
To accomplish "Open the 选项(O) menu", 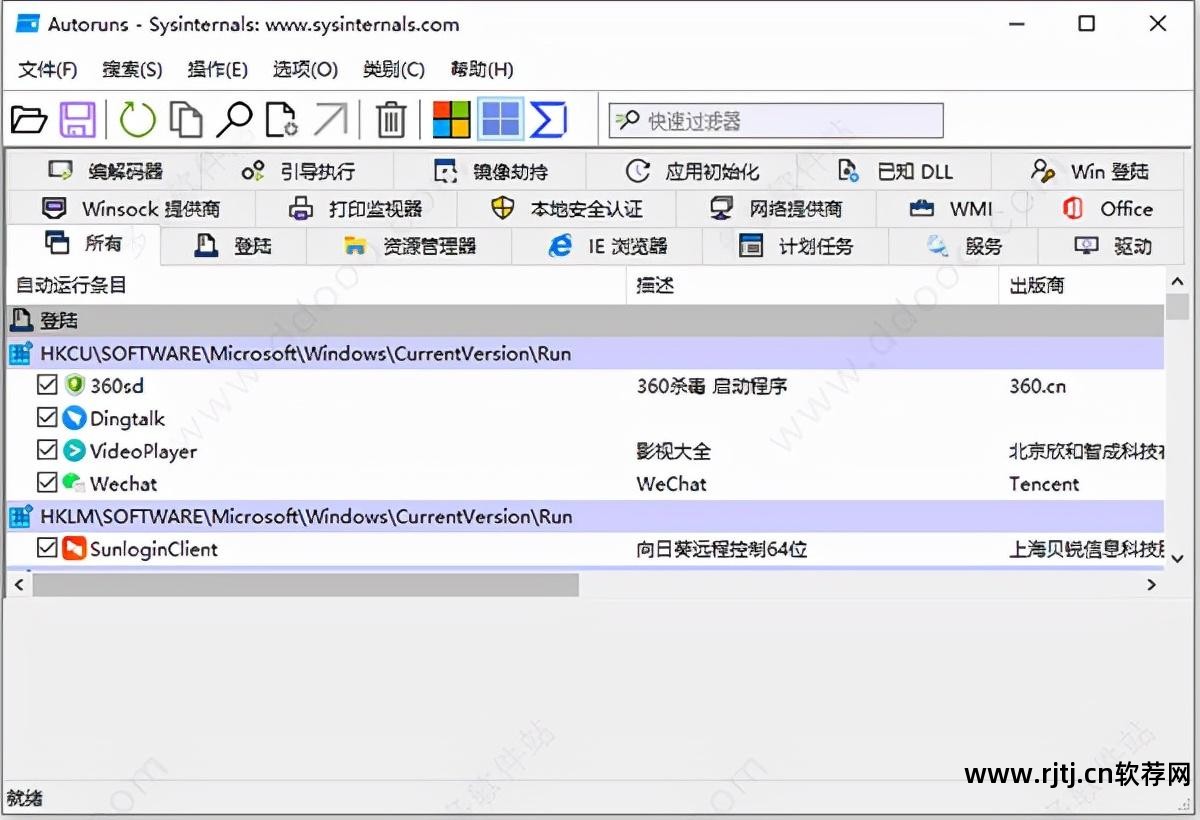I will pyautogui.click(x=304, y=70).
